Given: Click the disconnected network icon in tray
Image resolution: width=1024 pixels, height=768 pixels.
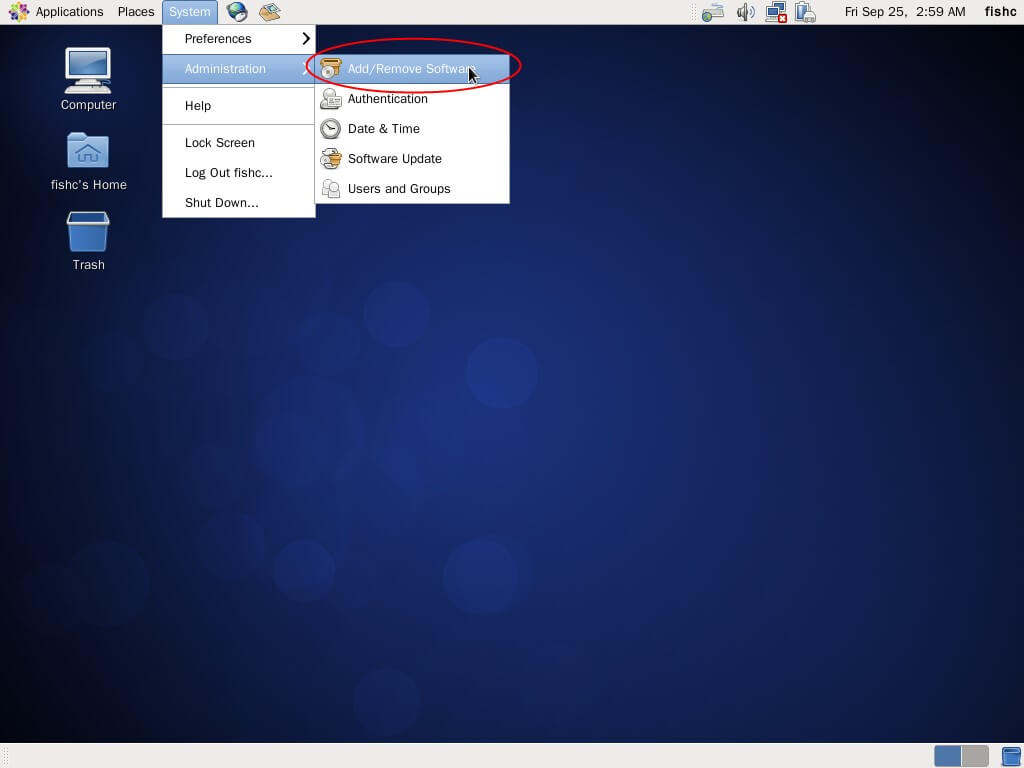Looking at the screenshot, I should (776, 12).
